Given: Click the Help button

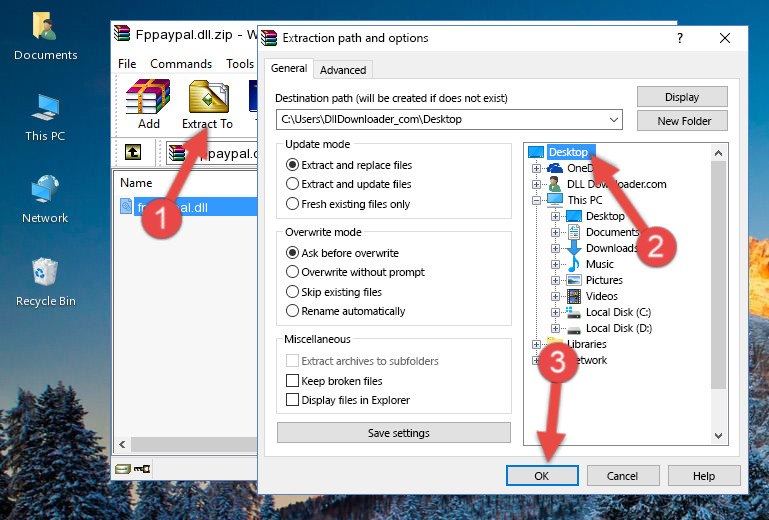Looking at the screenshot, I should [704, 476].
